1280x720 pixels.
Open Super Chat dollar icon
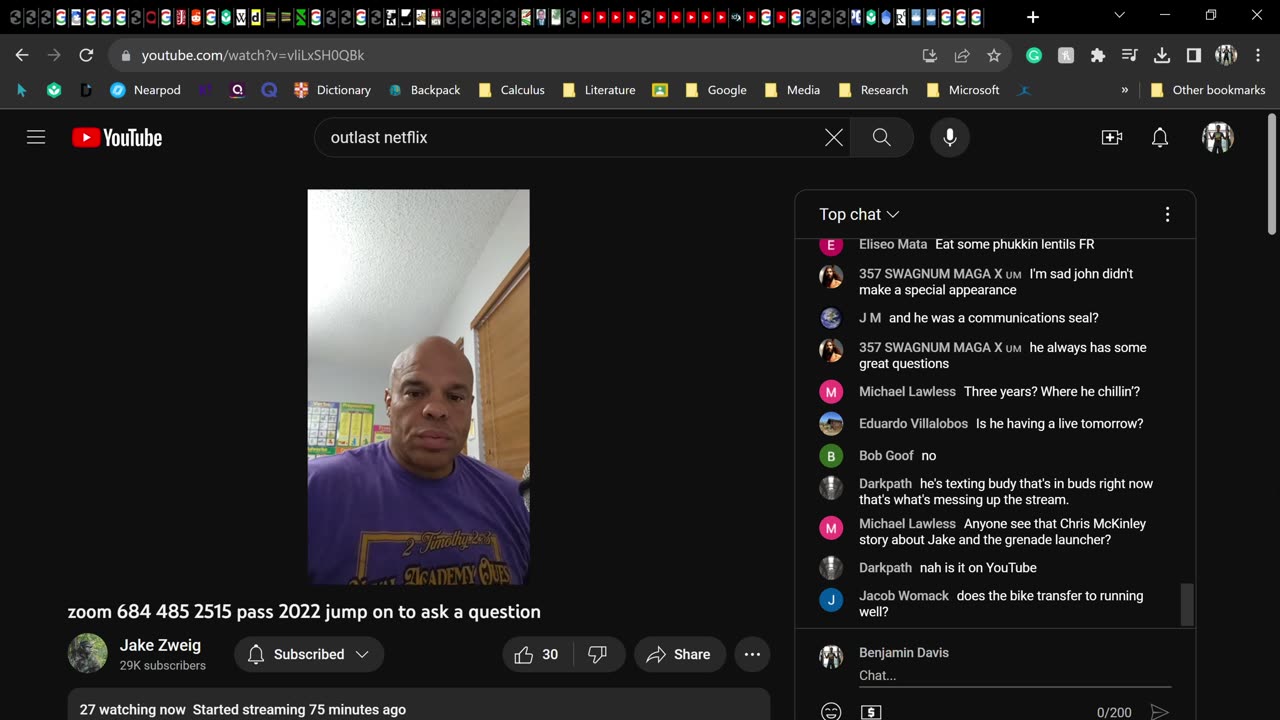(x=871, y=712)
